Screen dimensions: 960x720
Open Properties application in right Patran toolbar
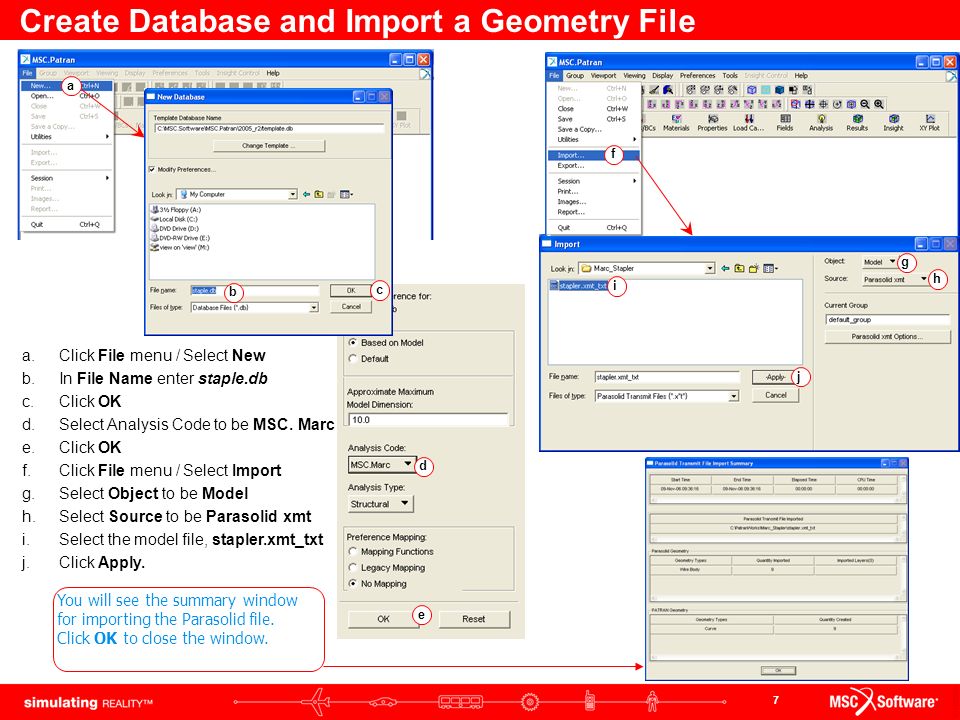click(712, 122)
